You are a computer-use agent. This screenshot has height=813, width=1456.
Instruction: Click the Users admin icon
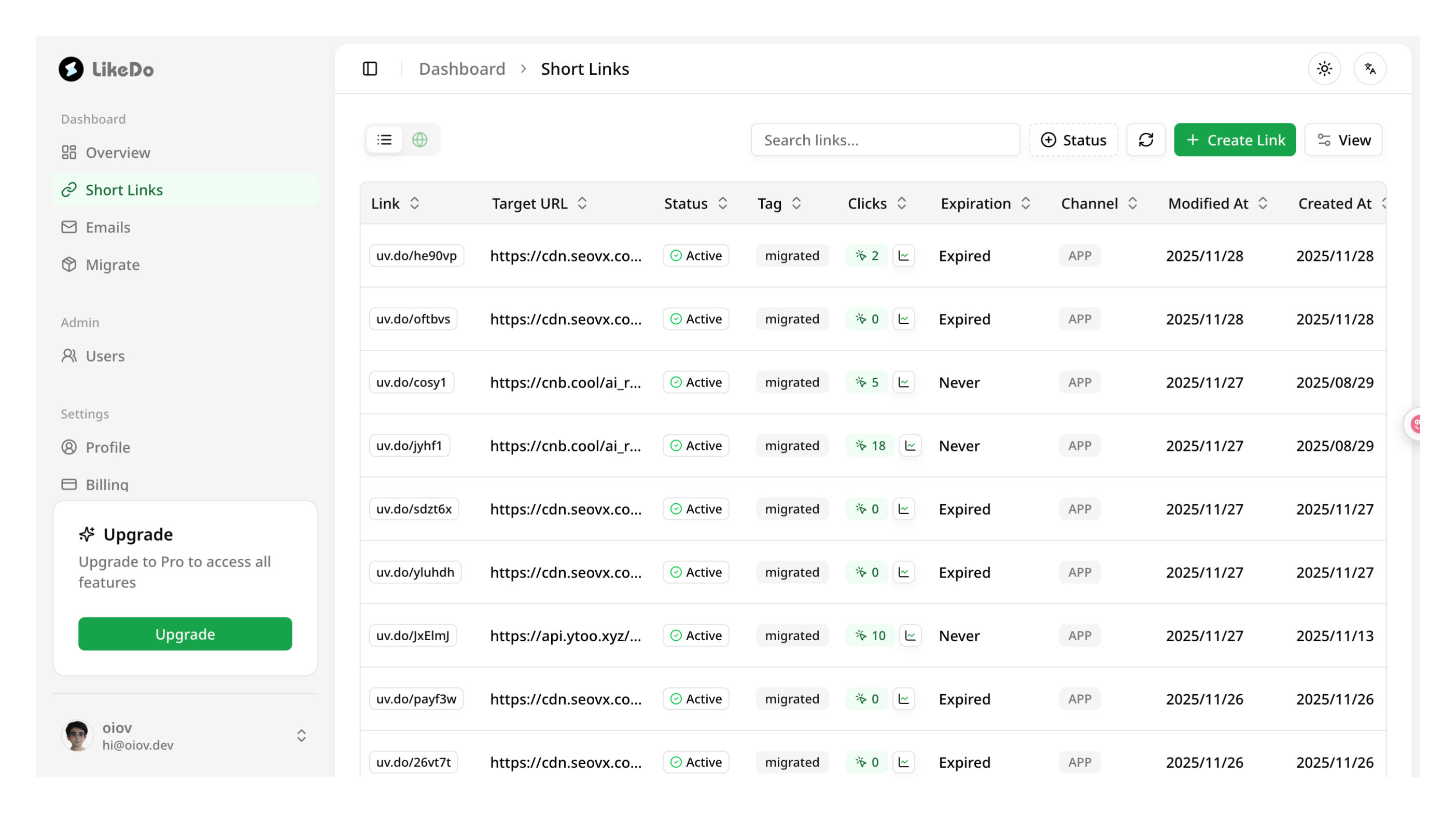tap(69, 355)
